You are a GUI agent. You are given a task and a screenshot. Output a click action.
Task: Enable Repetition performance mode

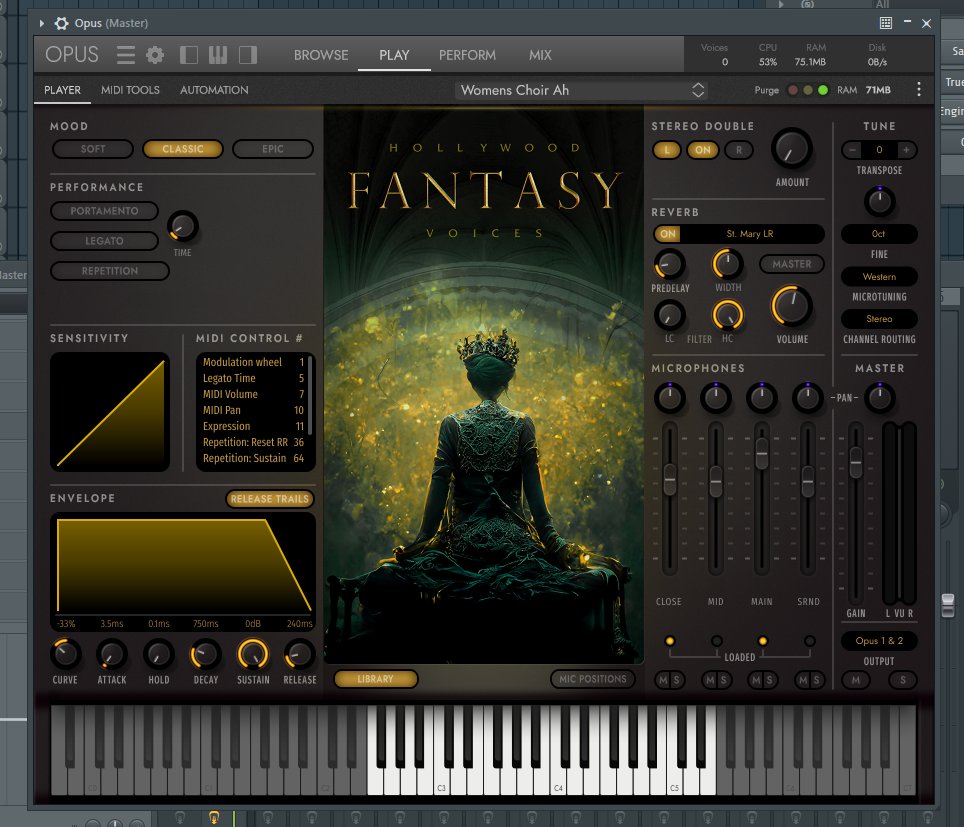tap(110, 271)
